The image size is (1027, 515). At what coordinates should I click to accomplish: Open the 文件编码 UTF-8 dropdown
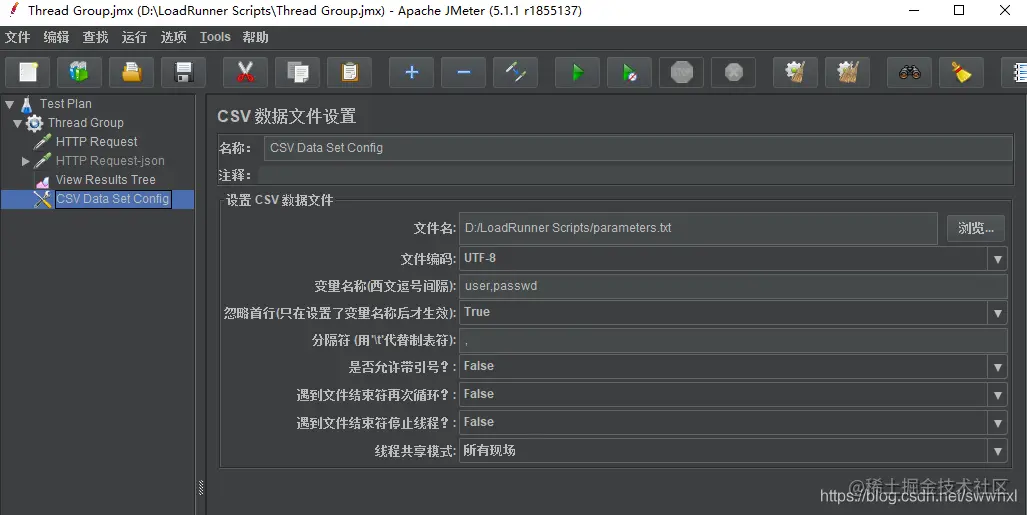(998, 259)
